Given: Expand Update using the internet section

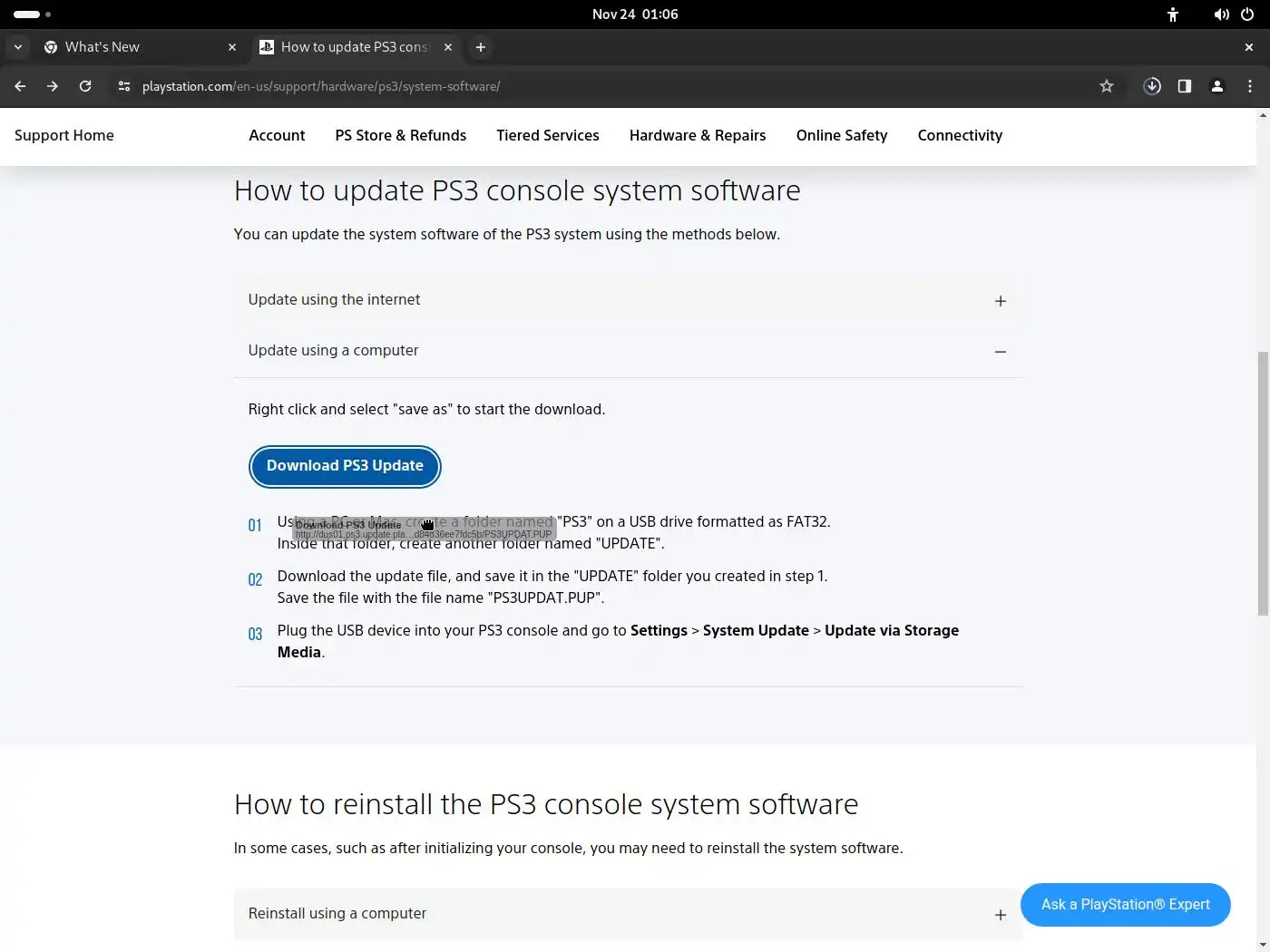Looking at the screenshot, I should pyautogui.click(x=628, y=300).
